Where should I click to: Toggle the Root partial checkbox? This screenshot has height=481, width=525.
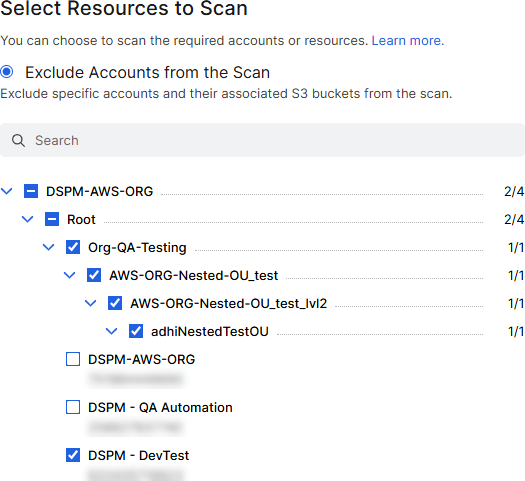tap(52, 219)
